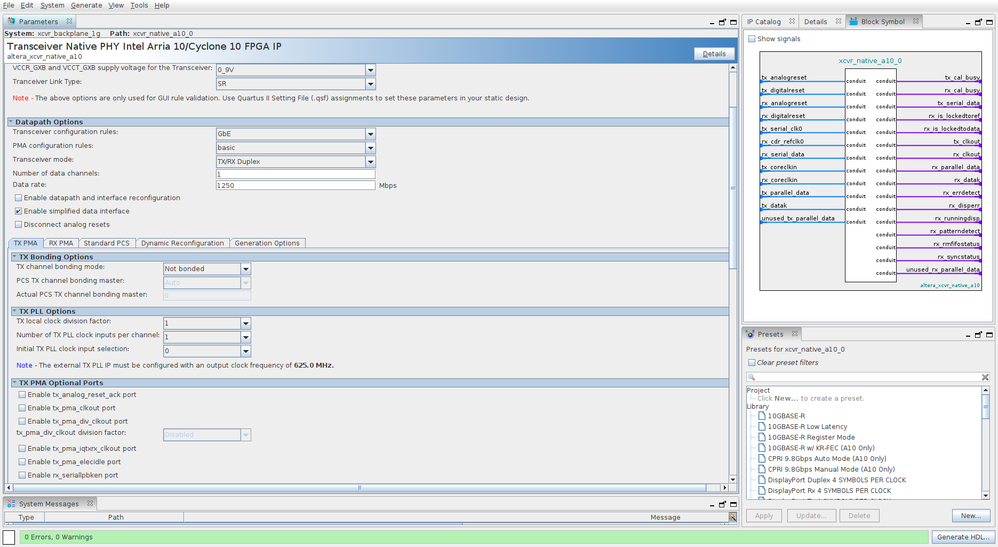
Task: Check the Show signals checkbox
Action: click(752, 39)
